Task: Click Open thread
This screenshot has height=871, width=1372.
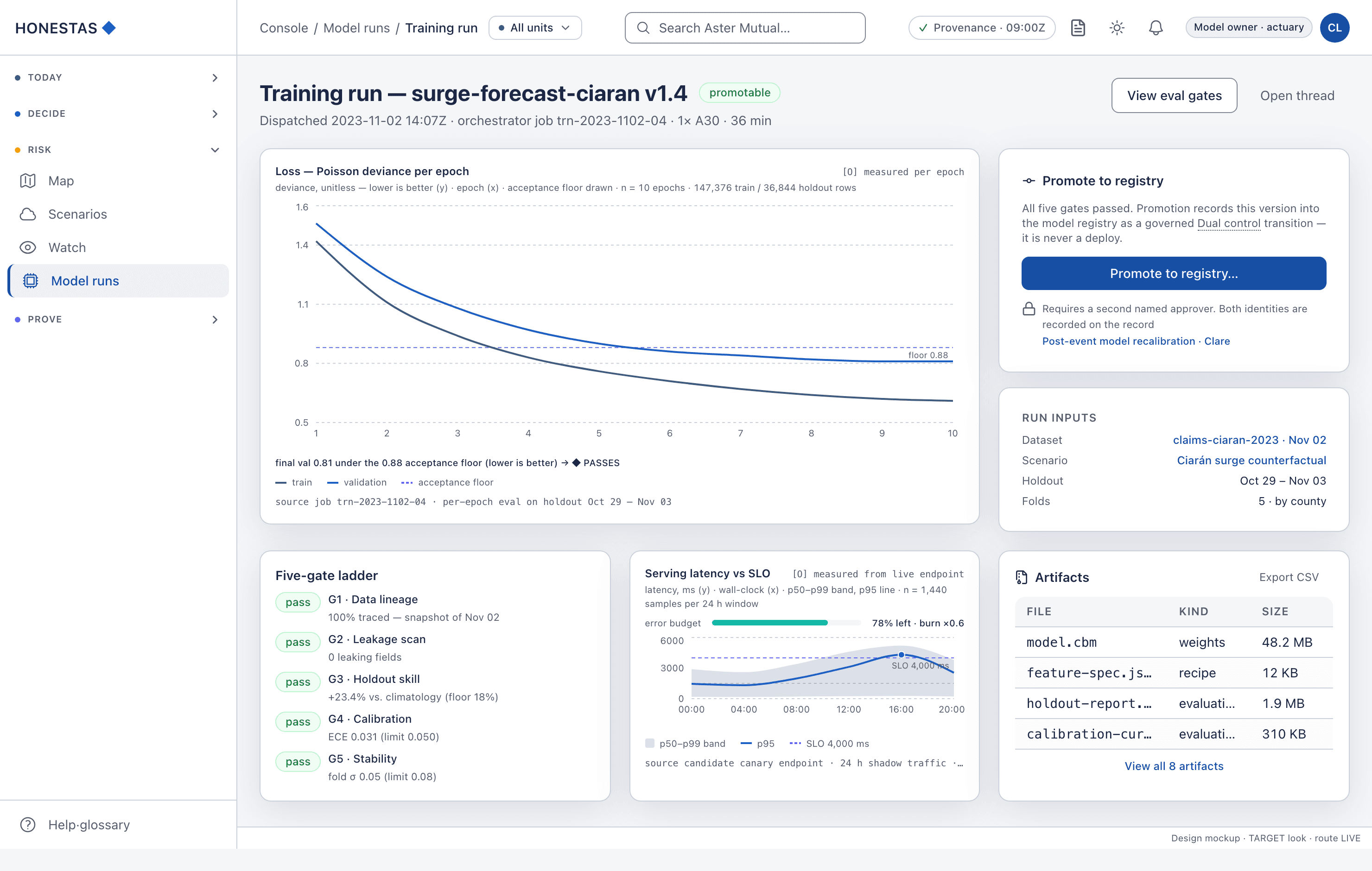Action: coord(1297,95)
